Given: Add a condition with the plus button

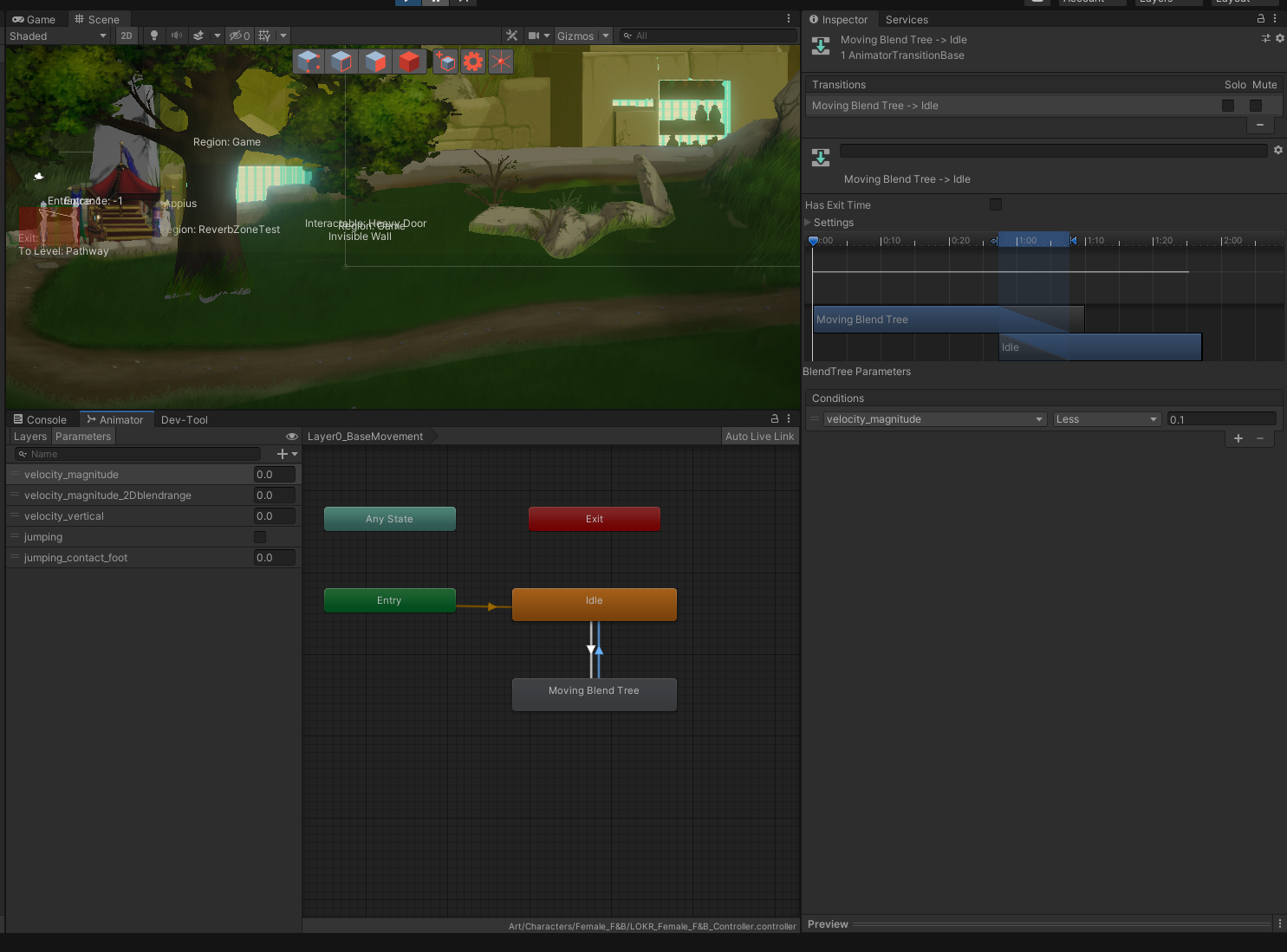Looking at the screenshot, I should pos(1238,438).
